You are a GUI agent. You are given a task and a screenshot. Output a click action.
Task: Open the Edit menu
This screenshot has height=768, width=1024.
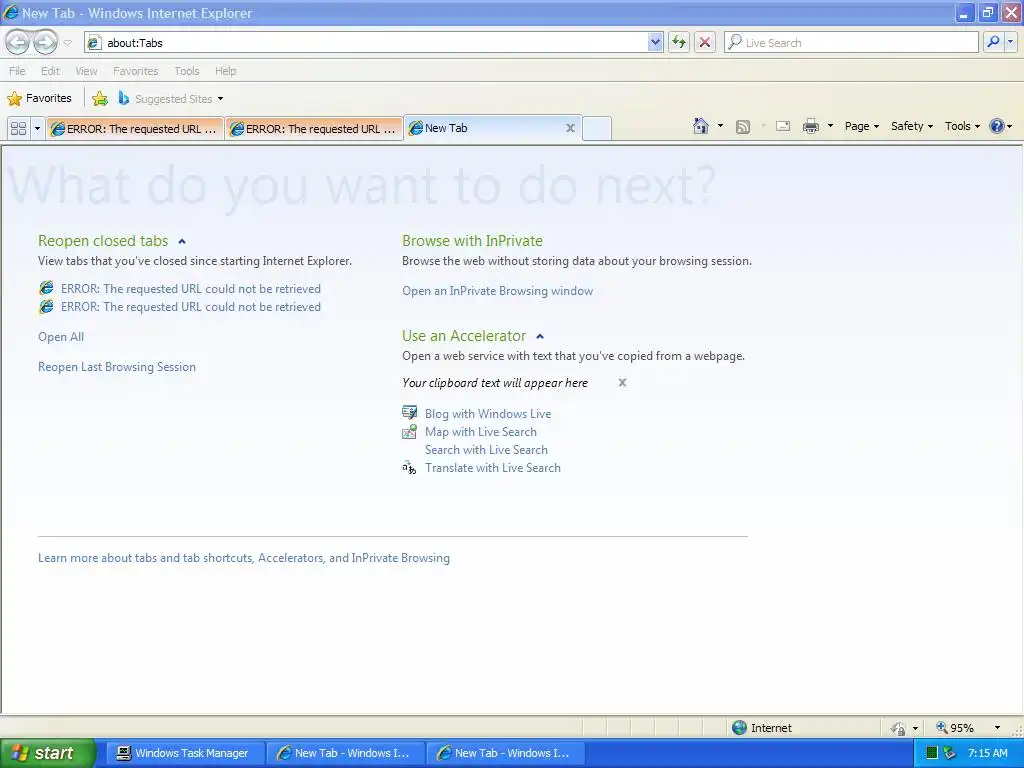point(50,71)
